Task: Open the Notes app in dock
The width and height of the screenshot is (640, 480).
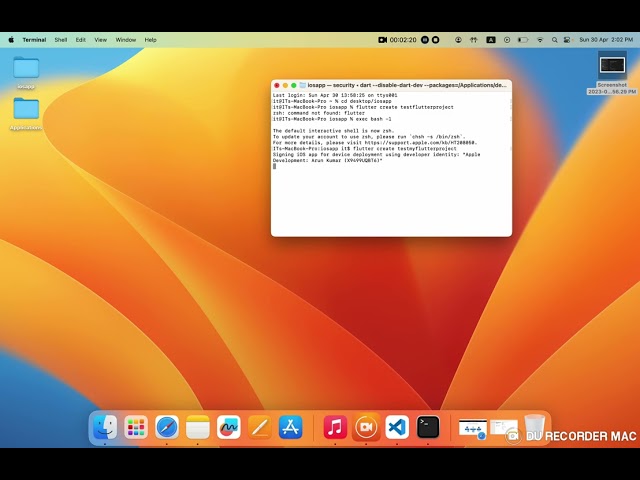Action: pyautogui.click(x=198, y=427)
